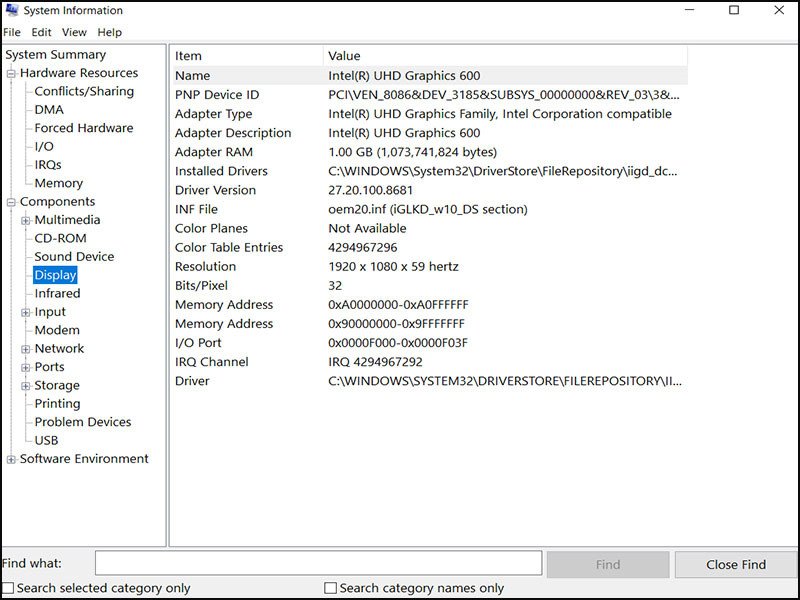
Task: Collapse the Components tree node
Action: (11, 202)
